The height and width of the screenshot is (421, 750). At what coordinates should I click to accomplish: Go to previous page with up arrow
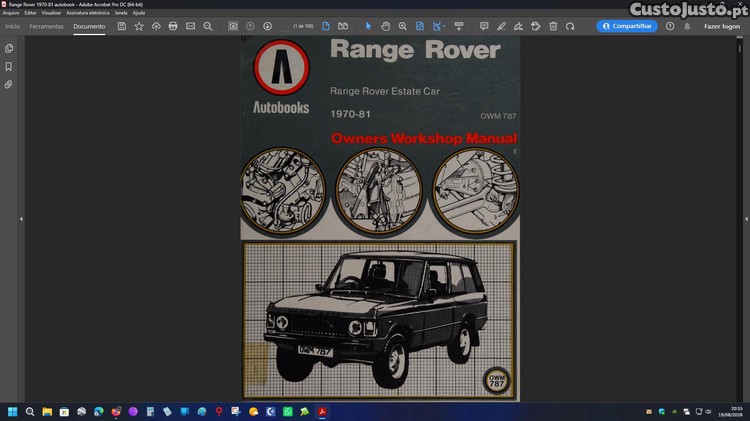pos(250,26)
